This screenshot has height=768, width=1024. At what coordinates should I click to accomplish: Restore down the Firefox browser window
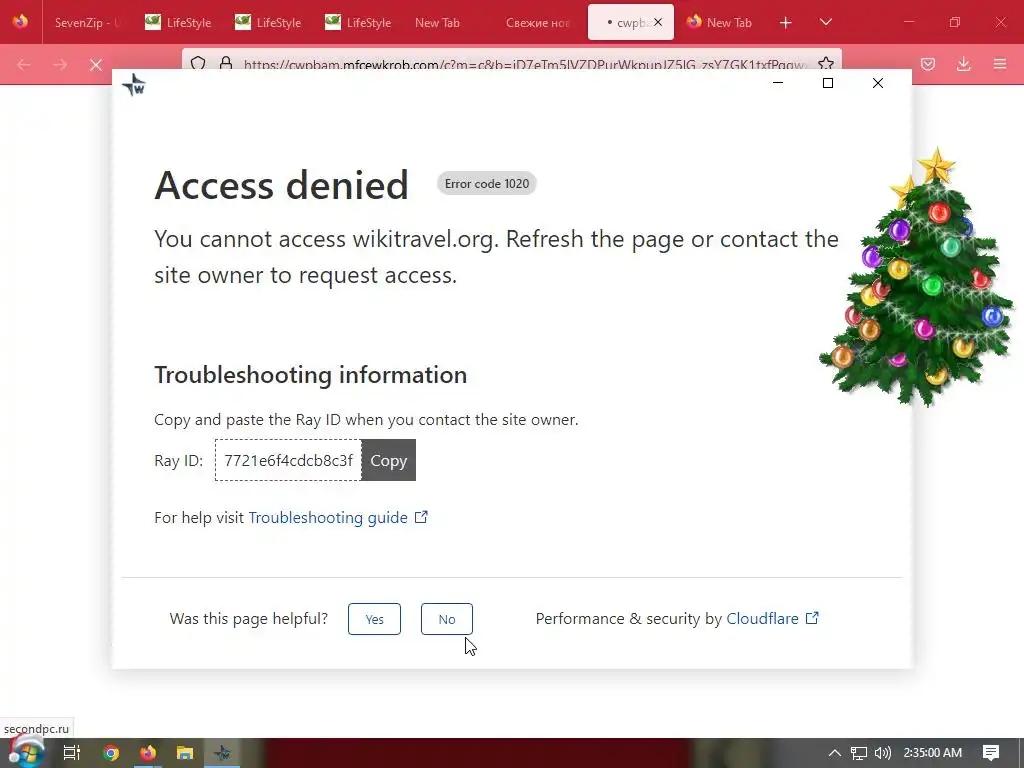955,22
